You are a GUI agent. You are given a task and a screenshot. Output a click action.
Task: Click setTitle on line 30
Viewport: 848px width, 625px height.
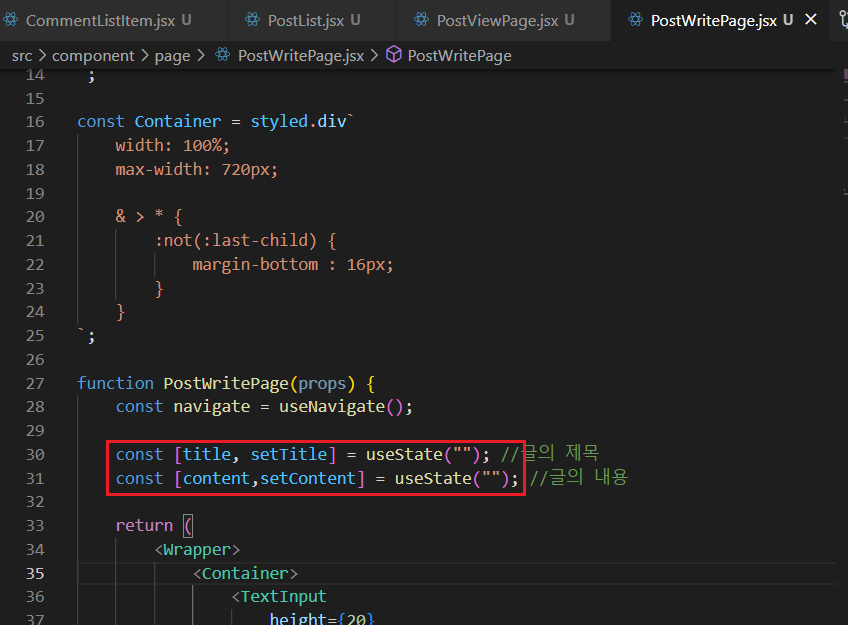point(289,454)
